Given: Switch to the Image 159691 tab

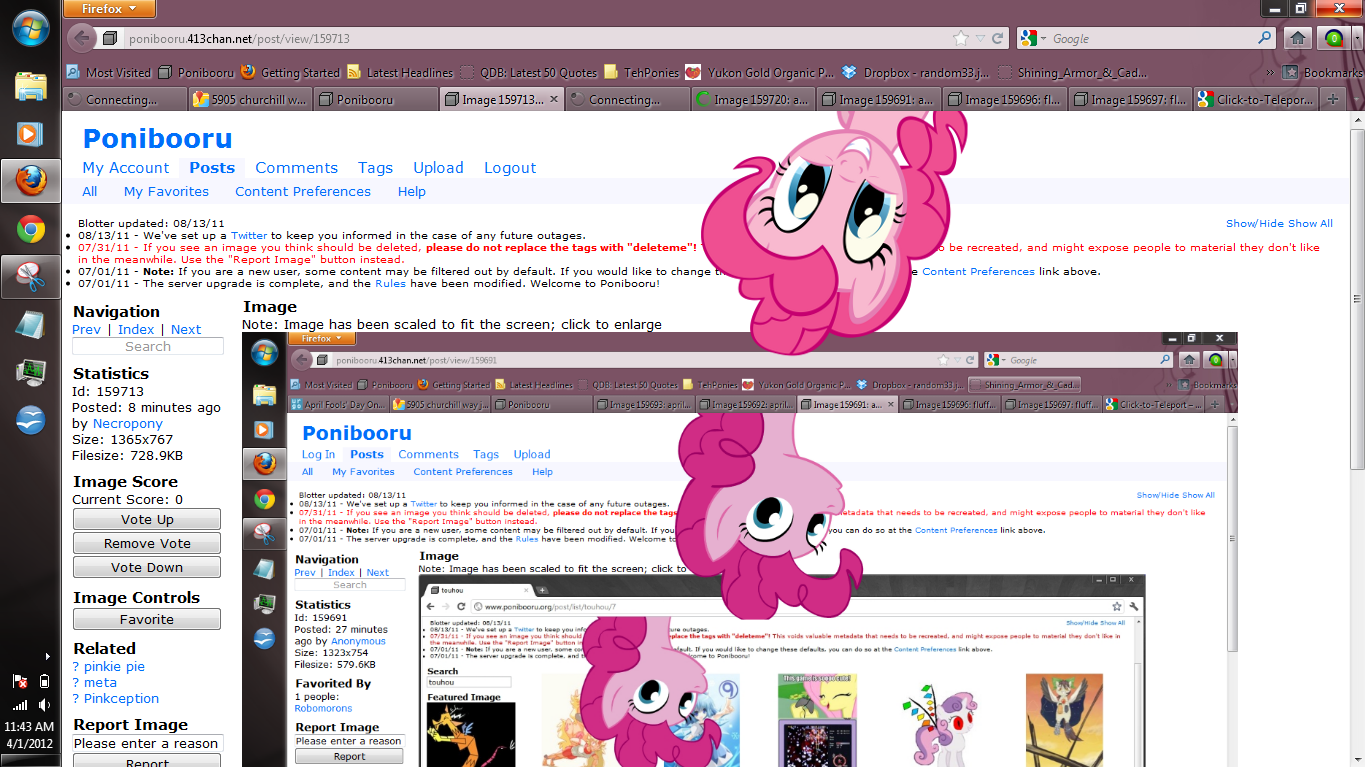Looking at the screenshot, I should coord(878,99).
